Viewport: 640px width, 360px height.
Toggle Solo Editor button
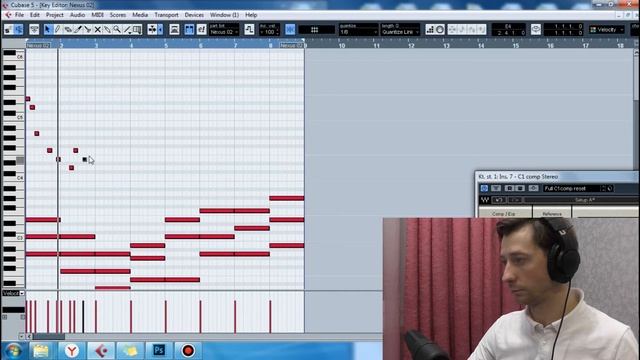9,29
